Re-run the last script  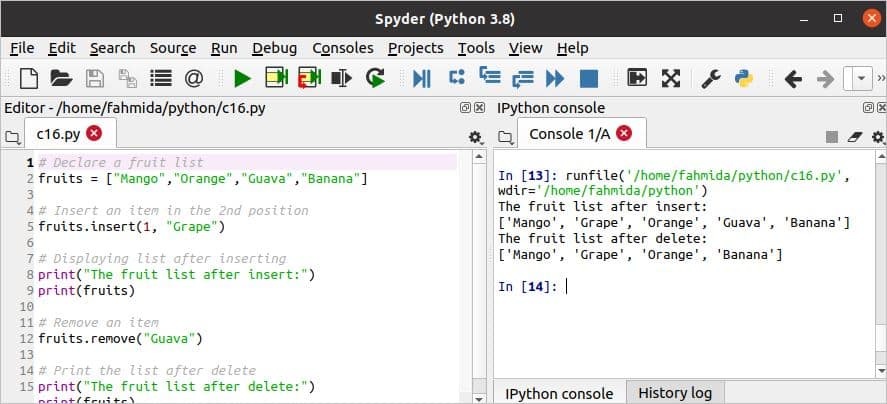pos(375,78)
